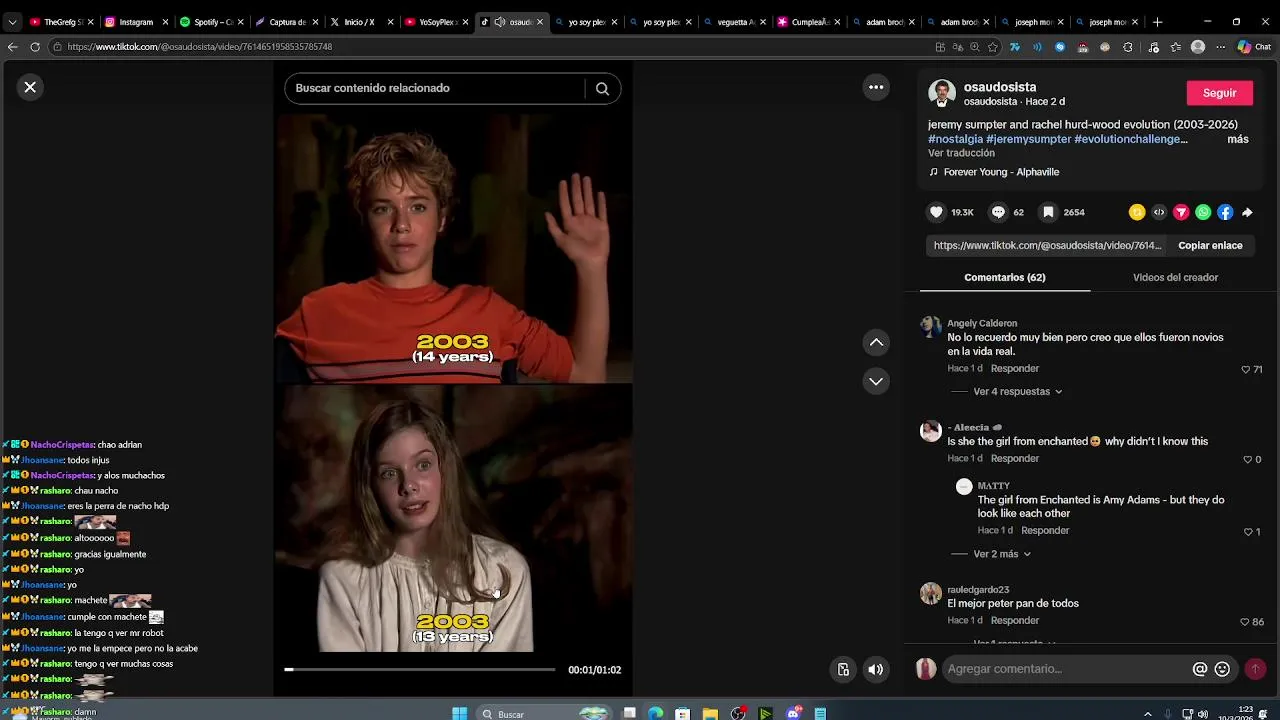Follow osaudosista with Seguir button
1280x720 pixels.
click(x=1219, y=93)
